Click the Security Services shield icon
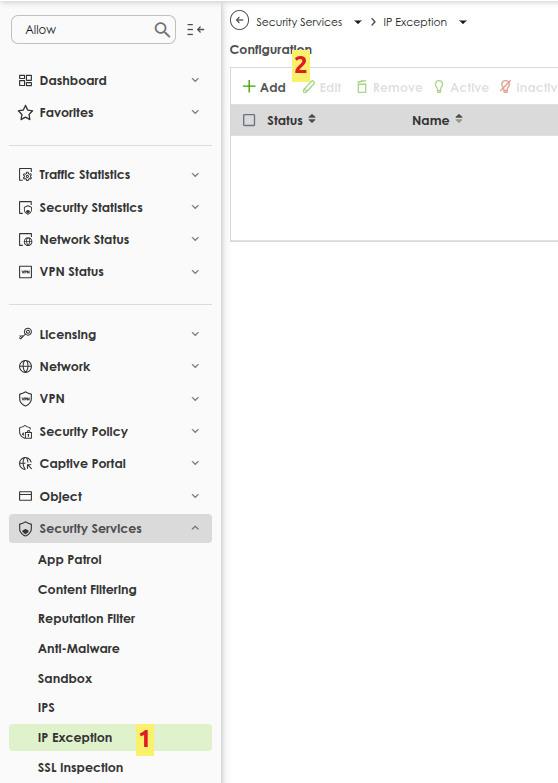This screenshot has height=783, width=558. (25, 529)
